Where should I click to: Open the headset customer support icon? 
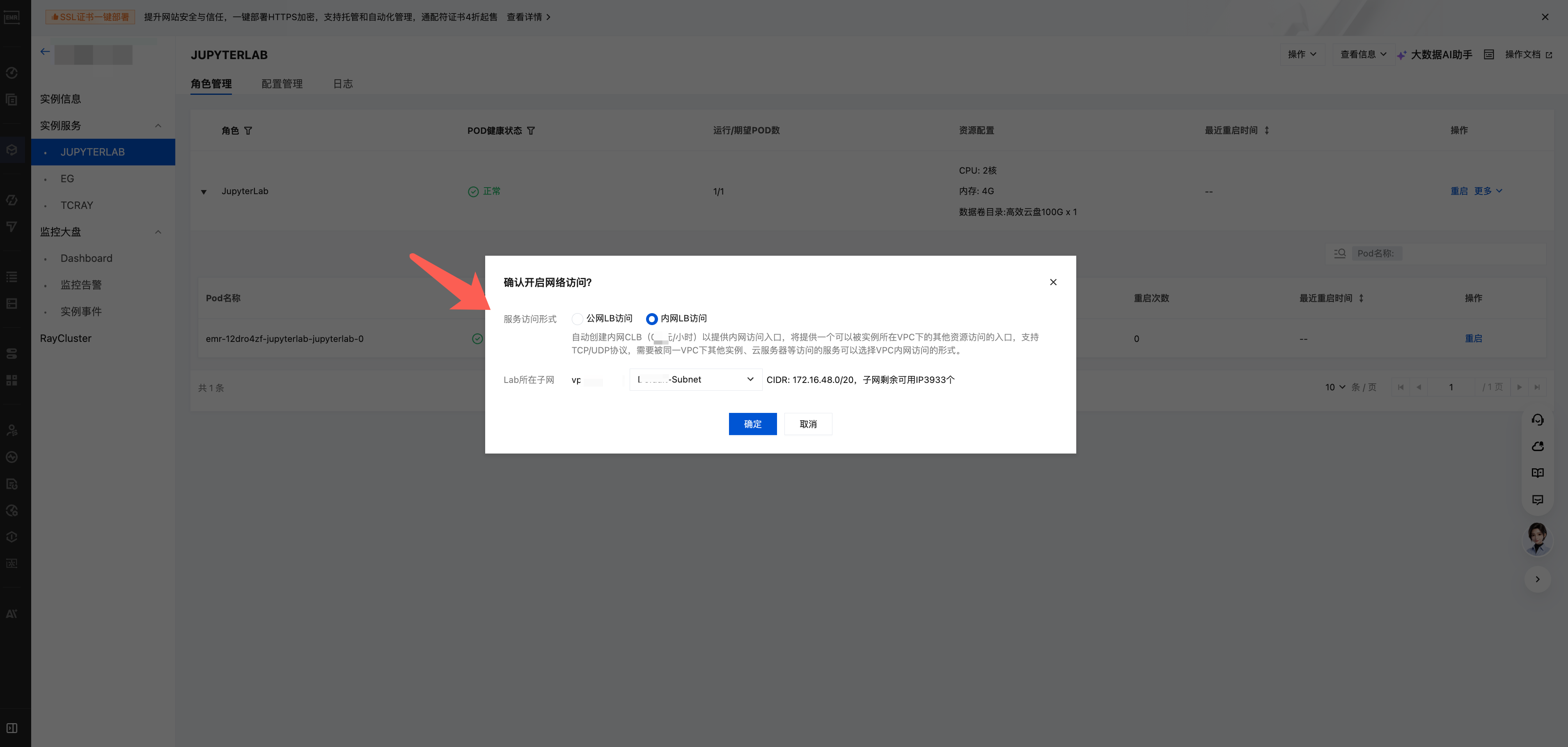tap(1538, 419)
